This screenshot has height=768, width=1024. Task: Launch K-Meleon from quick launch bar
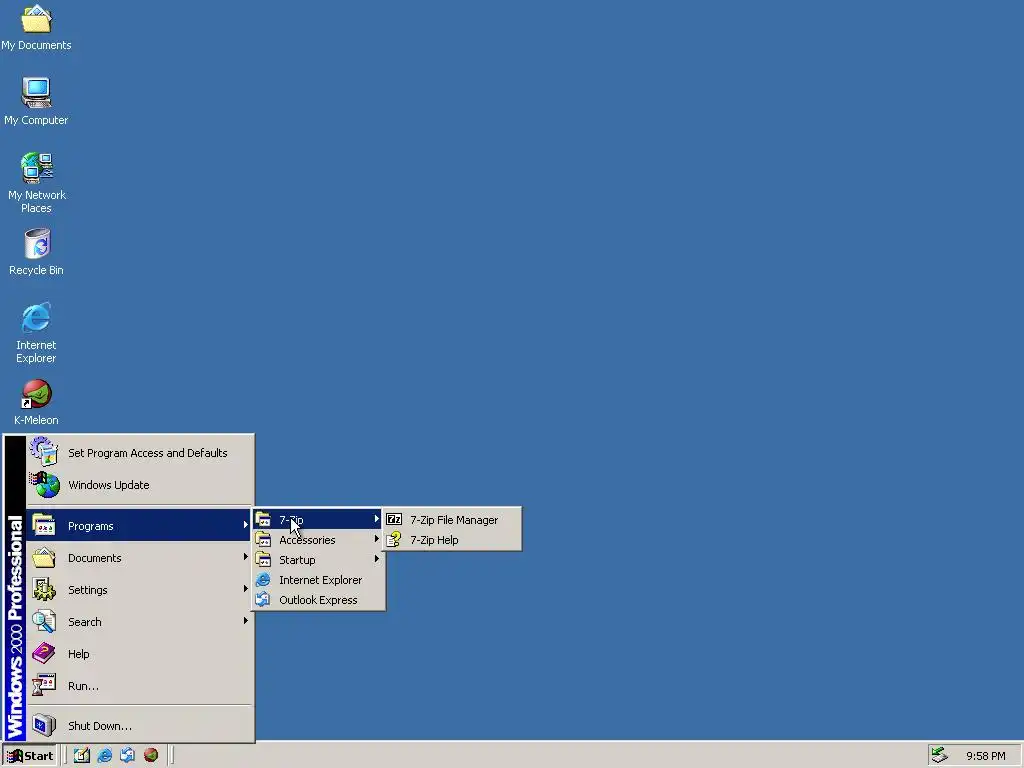[151, 756]
